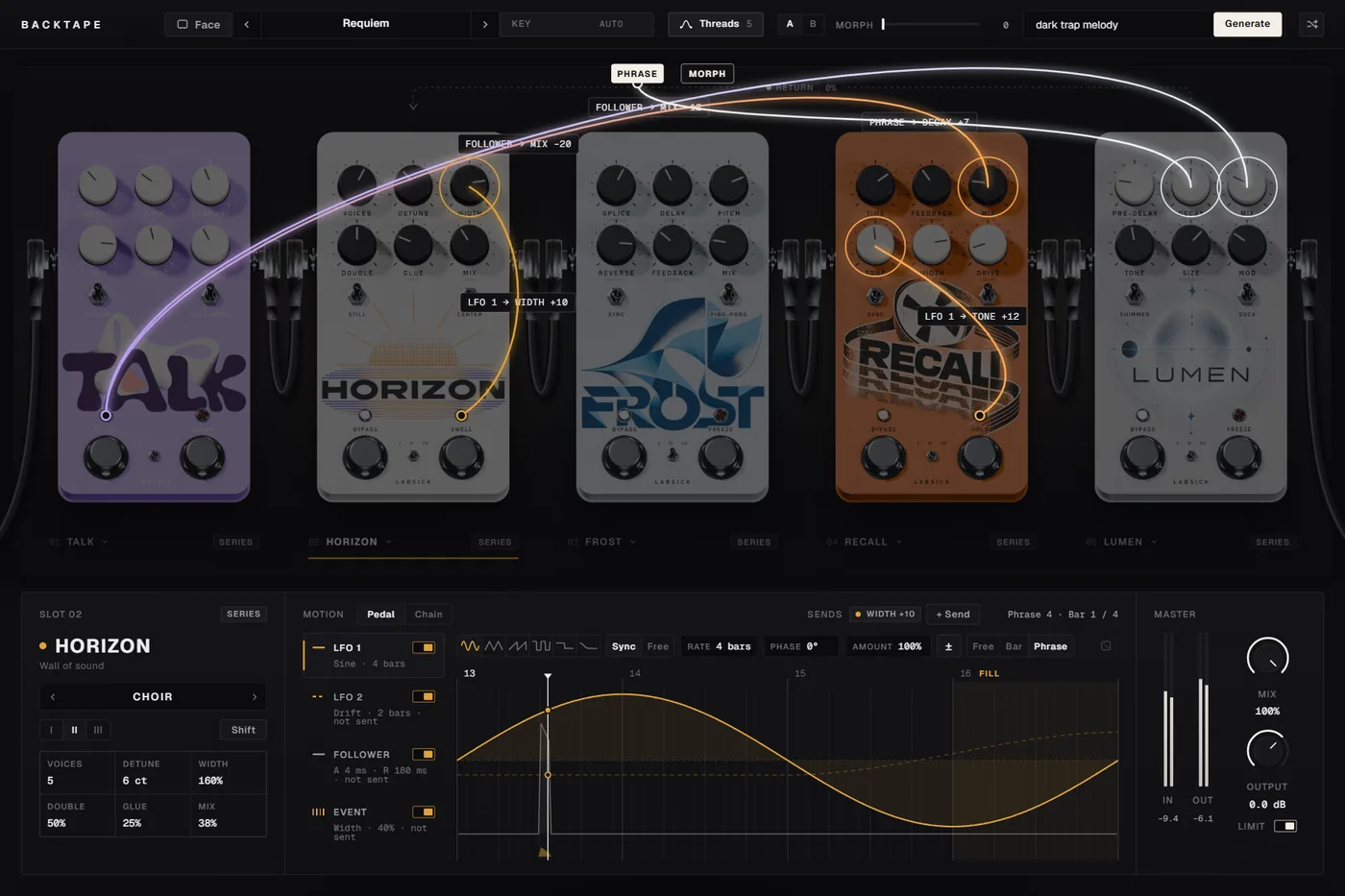Open the 01 Talk slot dropdown
Image resolution: width=1345 pixels, height=896 pixels.
coord(79,542)
